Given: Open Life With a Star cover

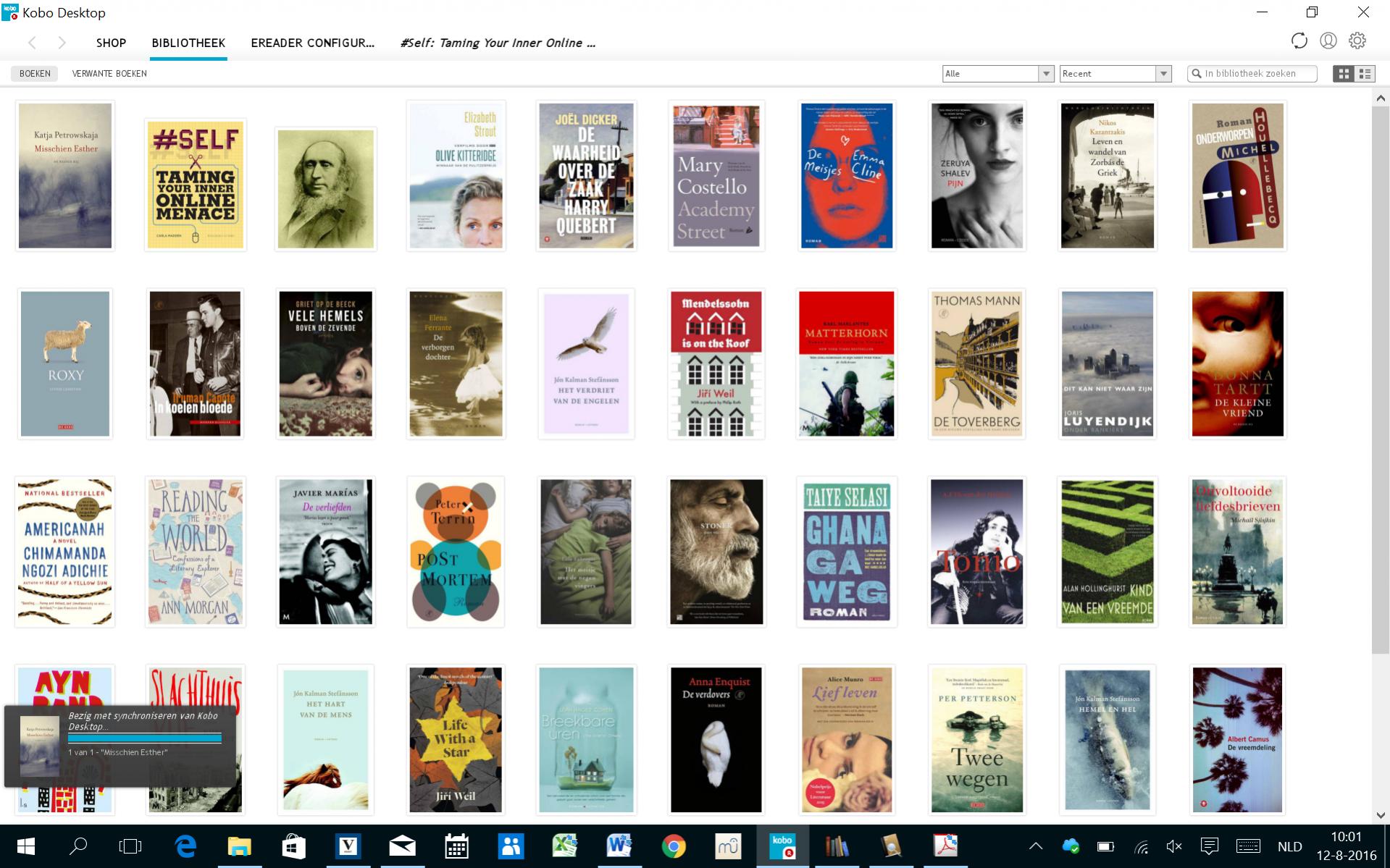Looking at the screenshot, I should coord(456,741).
